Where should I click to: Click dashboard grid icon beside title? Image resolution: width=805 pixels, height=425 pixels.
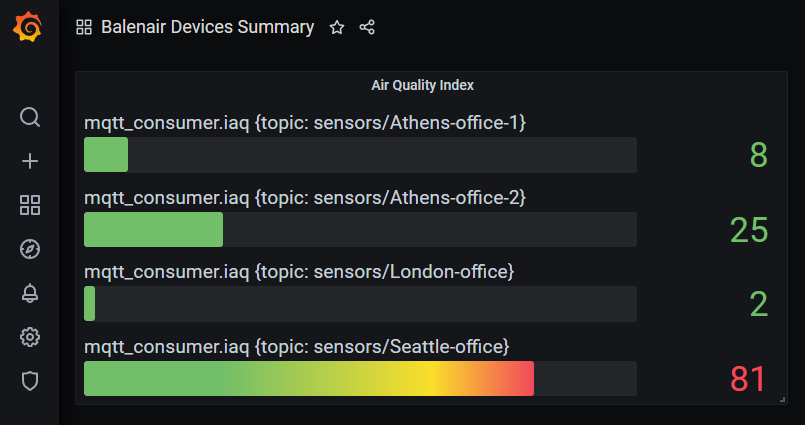(x=84, y=27)
